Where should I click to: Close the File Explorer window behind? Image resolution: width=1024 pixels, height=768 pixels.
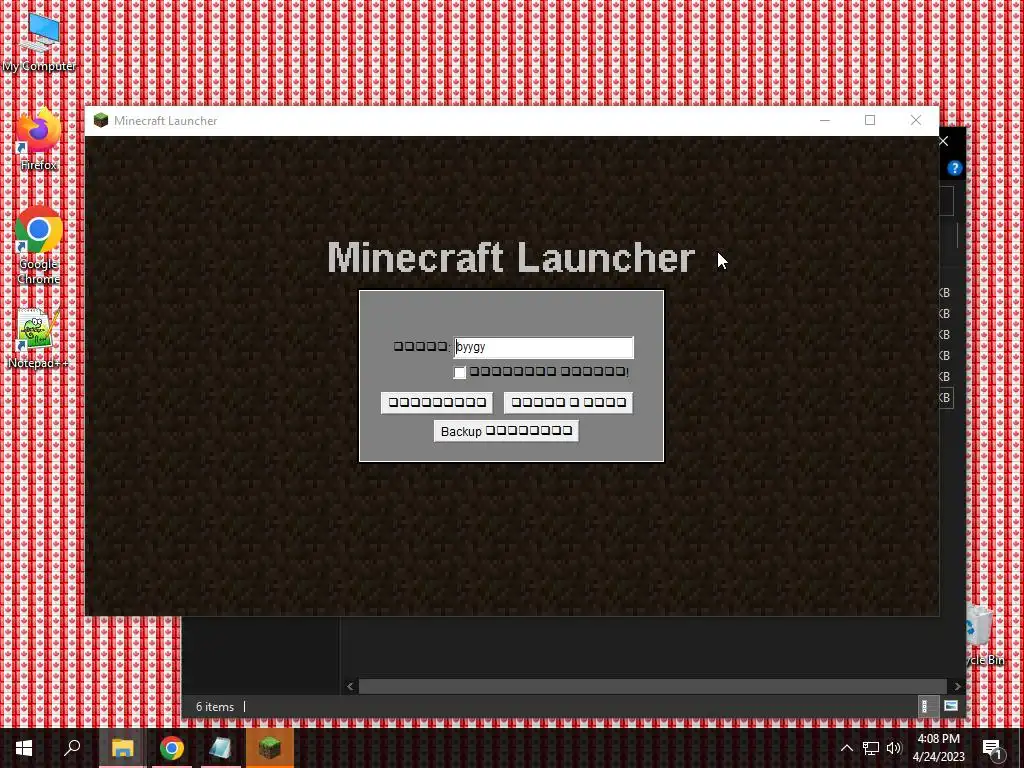tap(944, 141)
